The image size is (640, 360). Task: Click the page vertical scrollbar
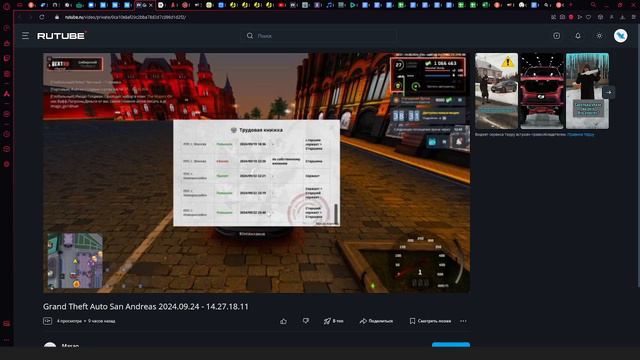(x=638, y=155)
